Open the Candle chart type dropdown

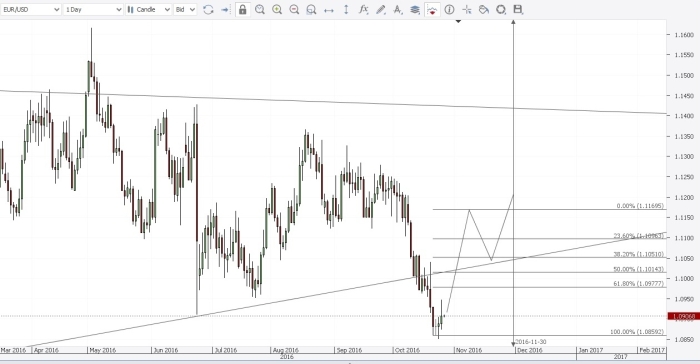[x=148, y=9]
